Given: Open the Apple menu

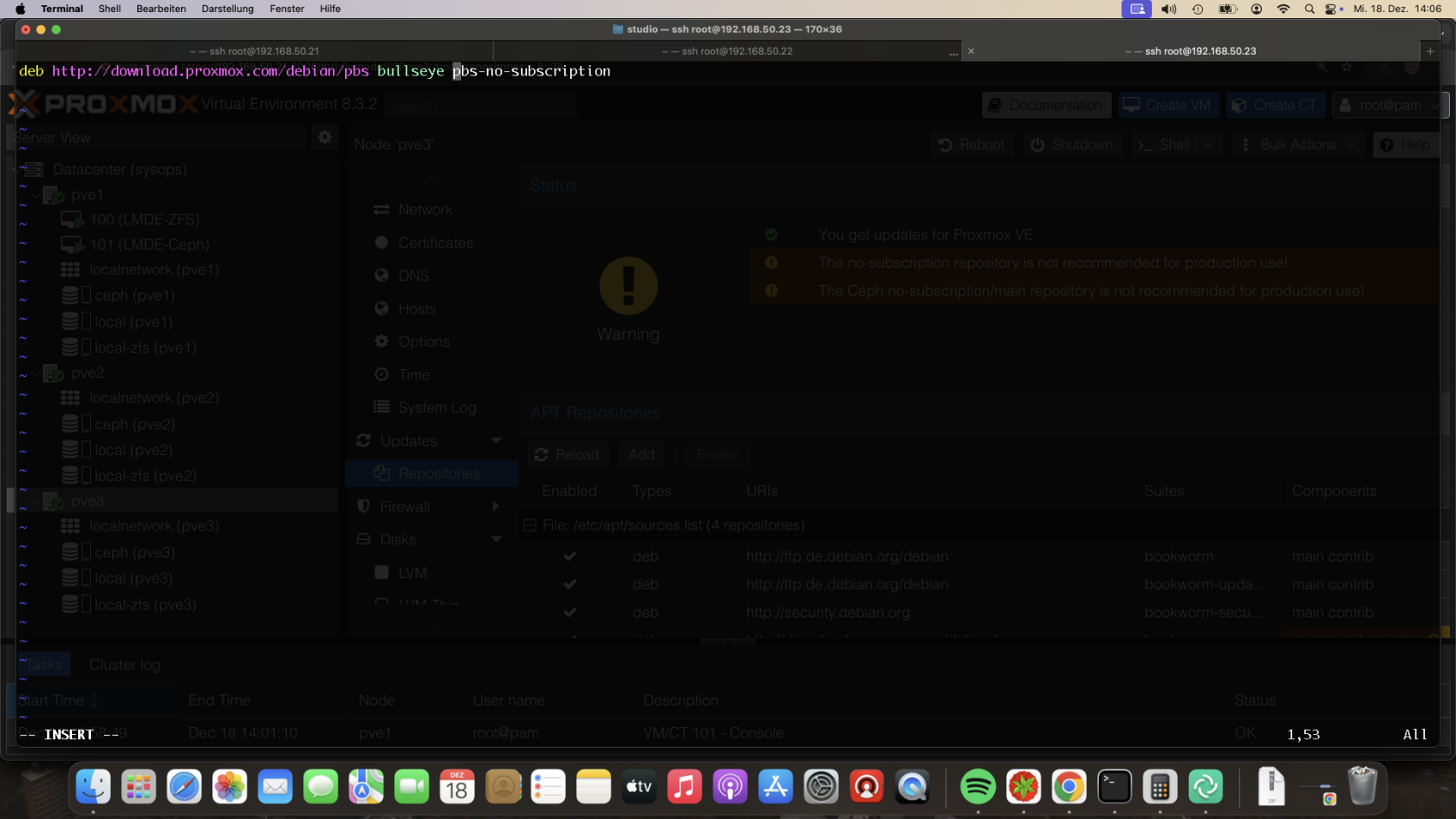Looking at the screenshot, I should click(20, 9).
